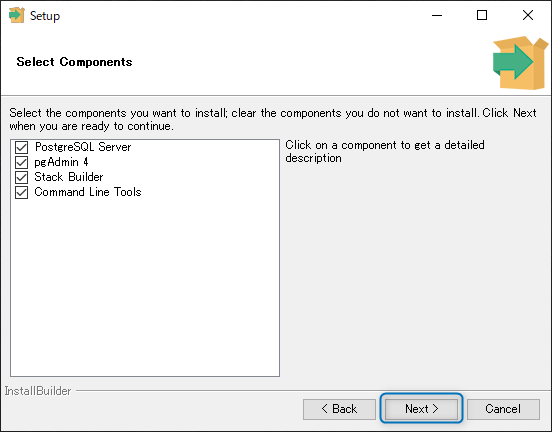Image resolution: width=552 pixels, height=432 pixels.
Task: Cancel the installation
Action: [x=503, y=409]
